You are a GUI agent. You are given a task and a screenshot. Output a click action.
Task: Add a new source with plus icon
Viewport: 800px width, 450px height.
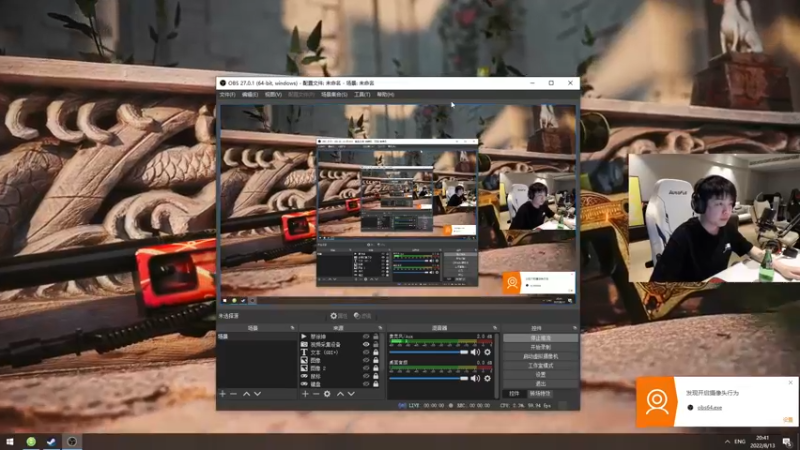[x=305, y=394]
